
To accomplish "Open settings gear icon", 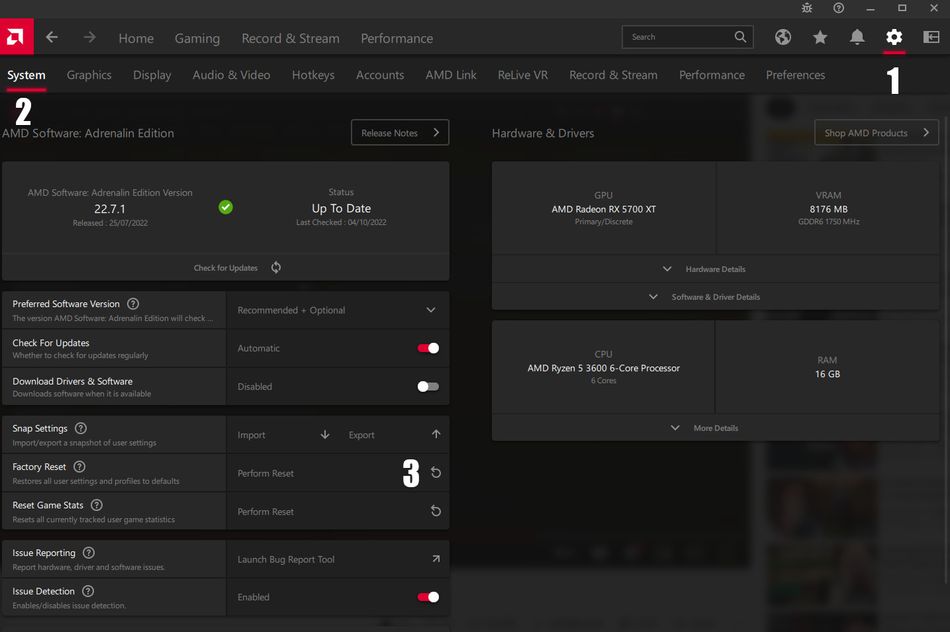I will coord(894,38).
